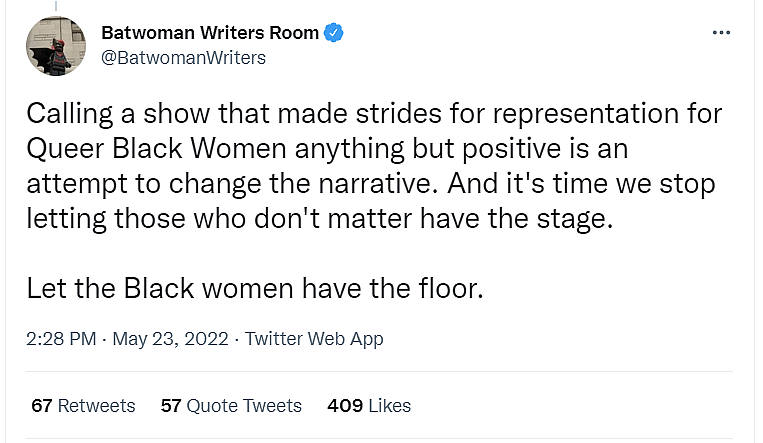Click the number 57 in the quote tweets count
The height and width of the screenshot is (443, 763).
point(171,405)
